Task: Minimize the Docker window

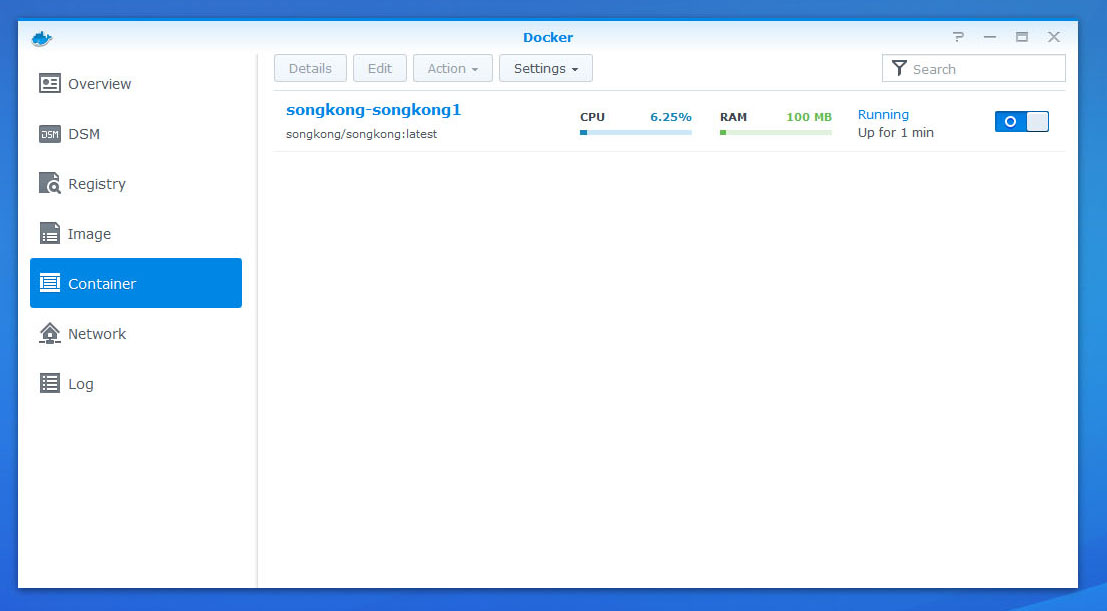Action: (x=990, y=37)
